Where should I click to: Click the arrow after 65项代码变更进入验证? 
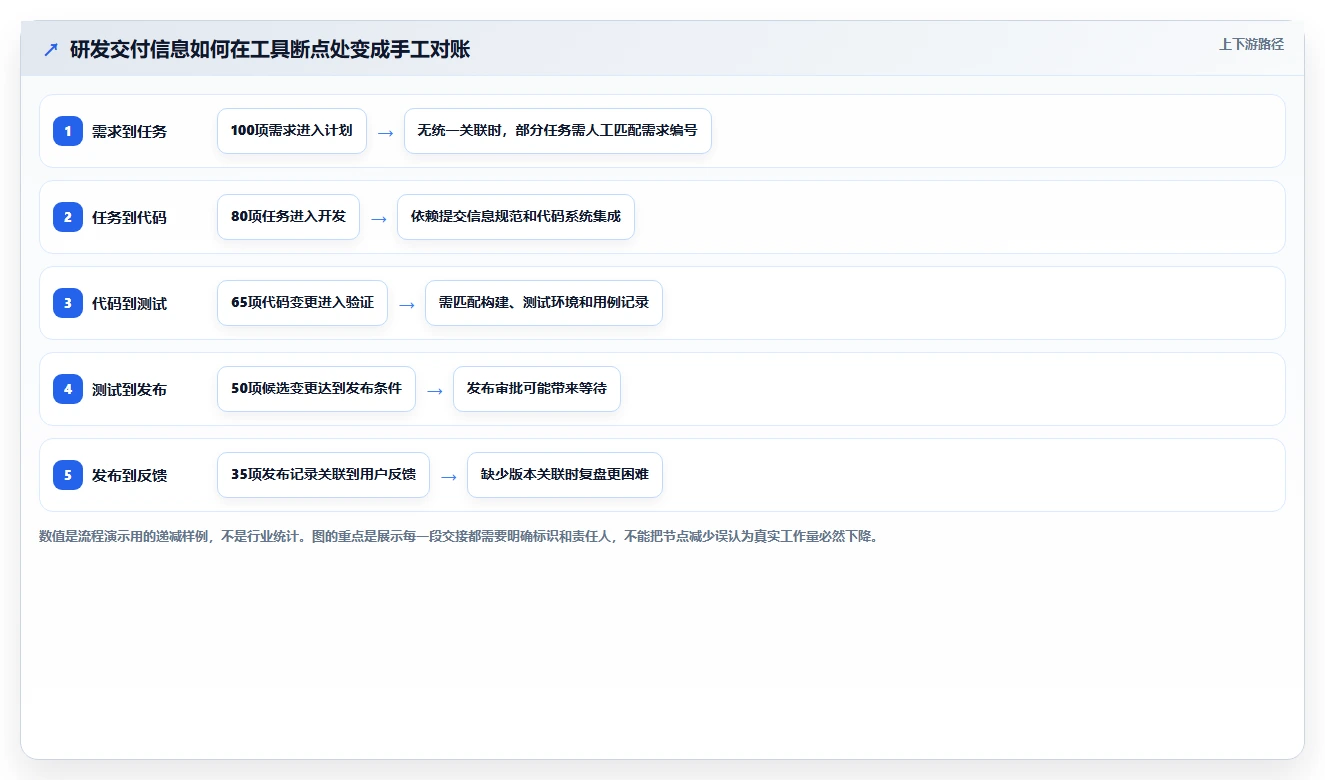pyautogui.click(x=406, y=304)
